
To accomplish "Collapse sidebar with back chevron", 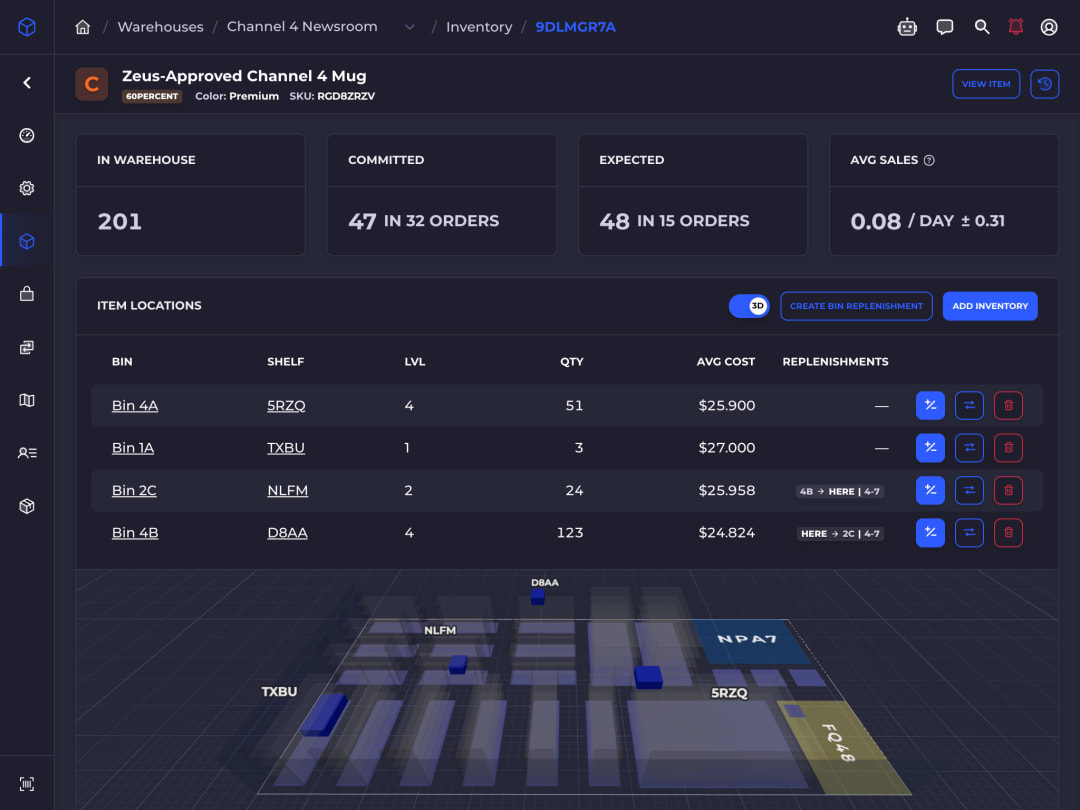I will click(x=27, y=83).
